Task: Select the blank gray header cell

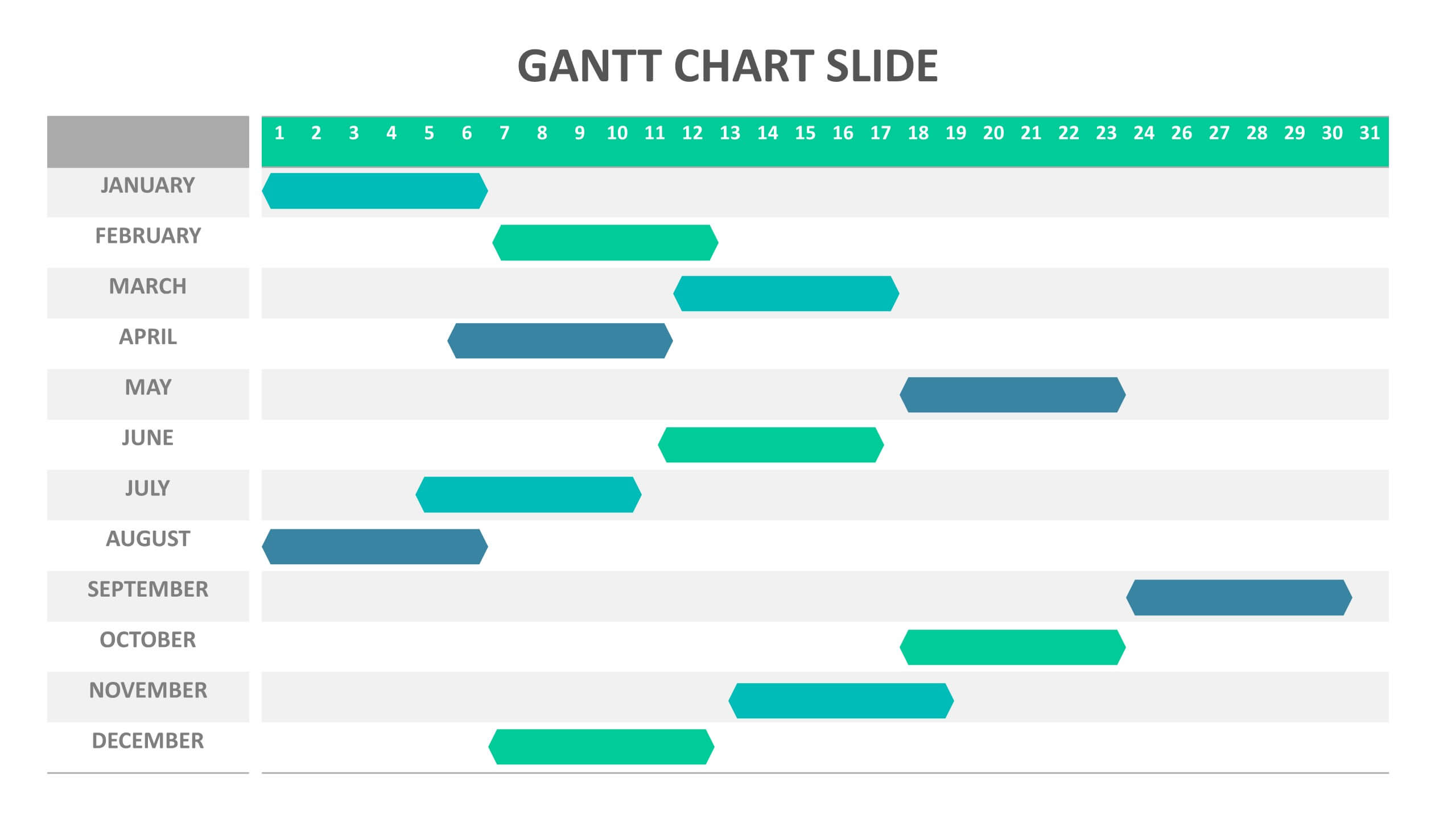Action: pyautogui.click(x=148, y=142)
